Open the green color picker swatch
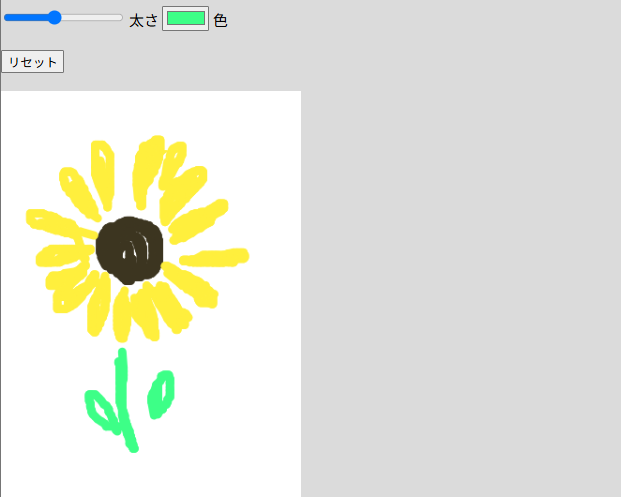621x497 pixels. [x=185, y=18]
